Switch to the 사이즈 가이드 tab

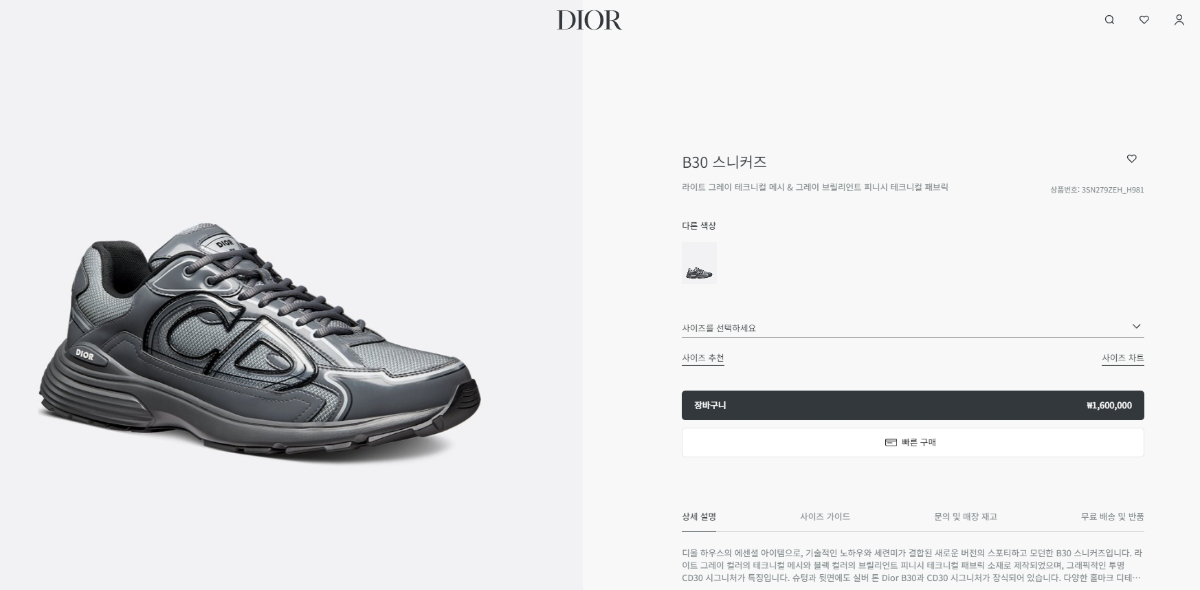click(825, 517)
